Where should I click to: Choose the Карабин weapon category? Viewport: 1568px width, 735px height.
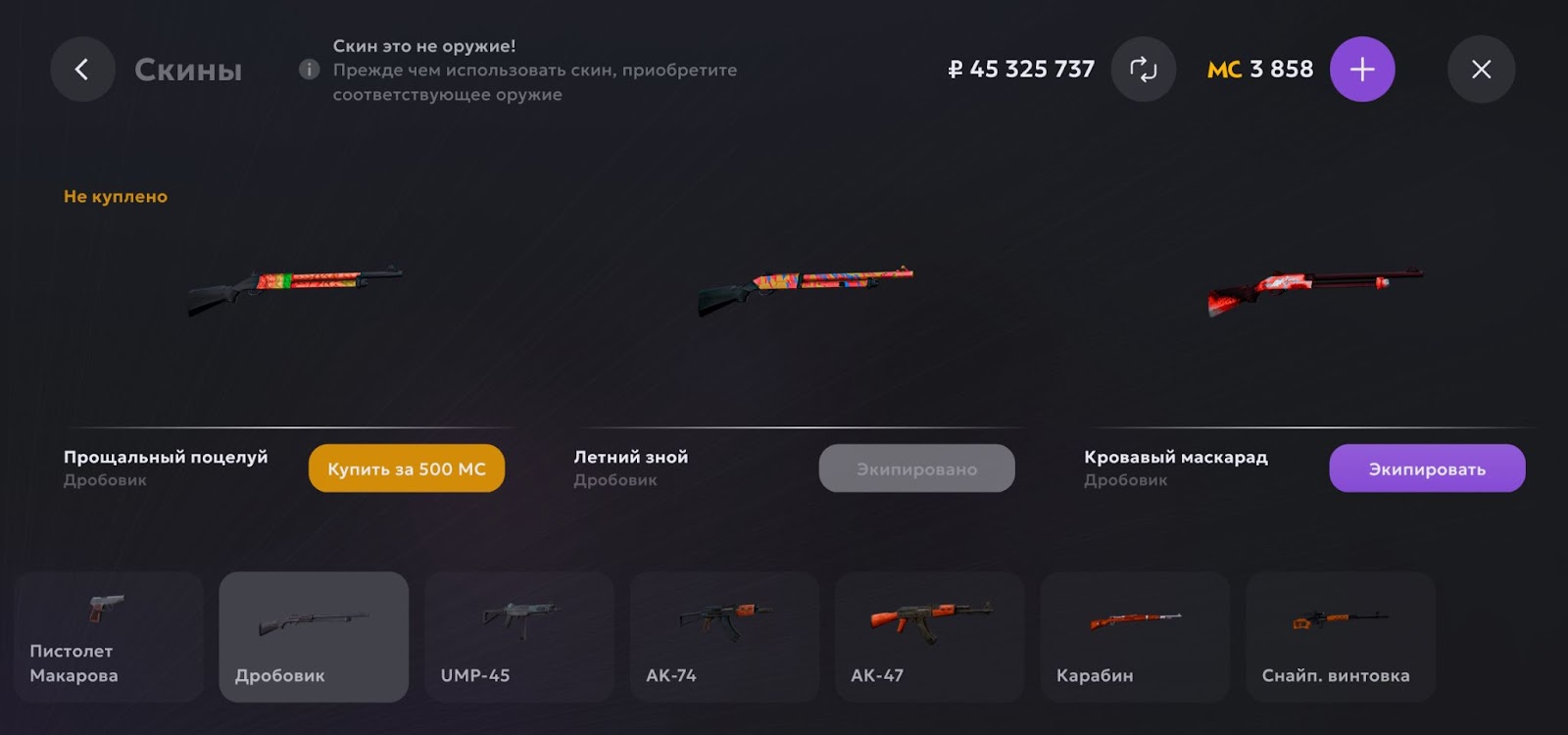pyautogui.click(x=1135, y=637)
